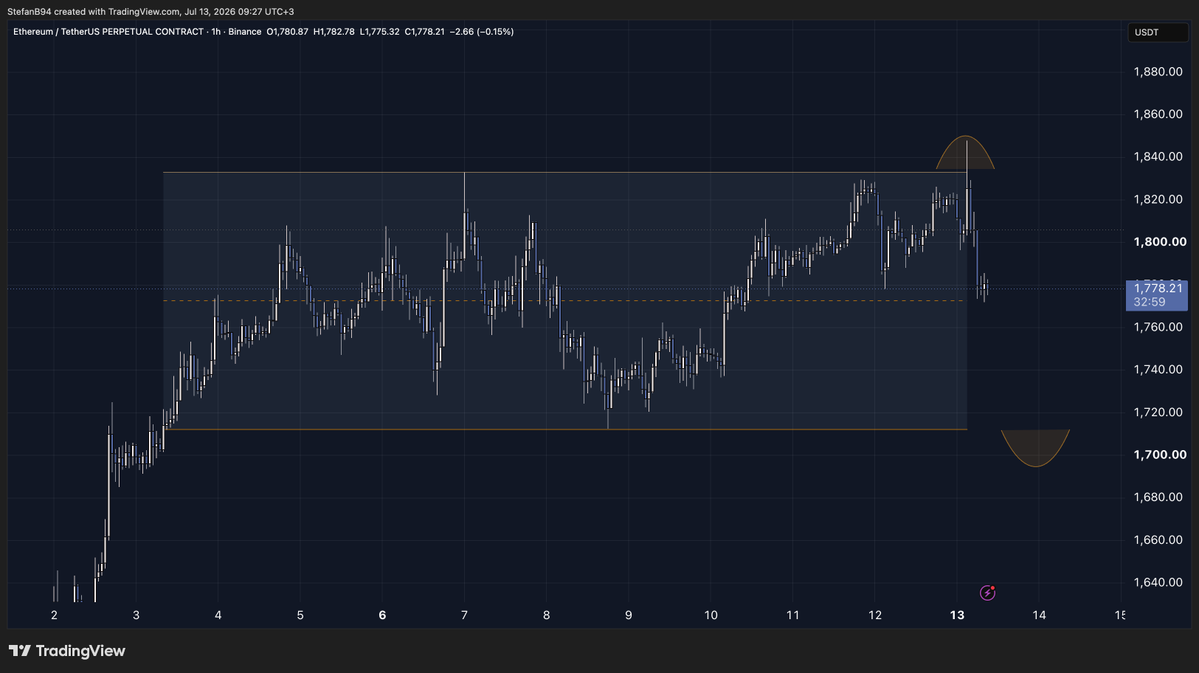1199x673 pixels.
Task: Click the low value L1,775.32
Action: point(379,32)
